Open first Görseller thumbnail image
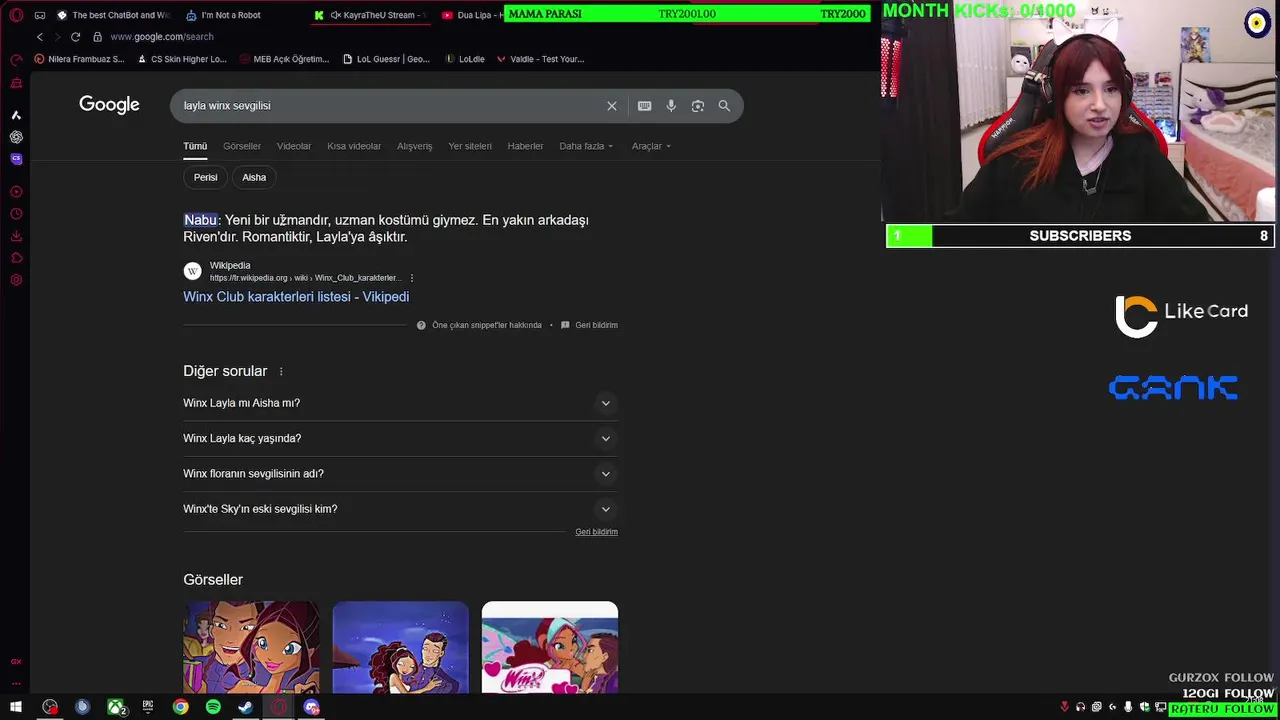This screenshot has width=1280, height=720. point(252,647)
